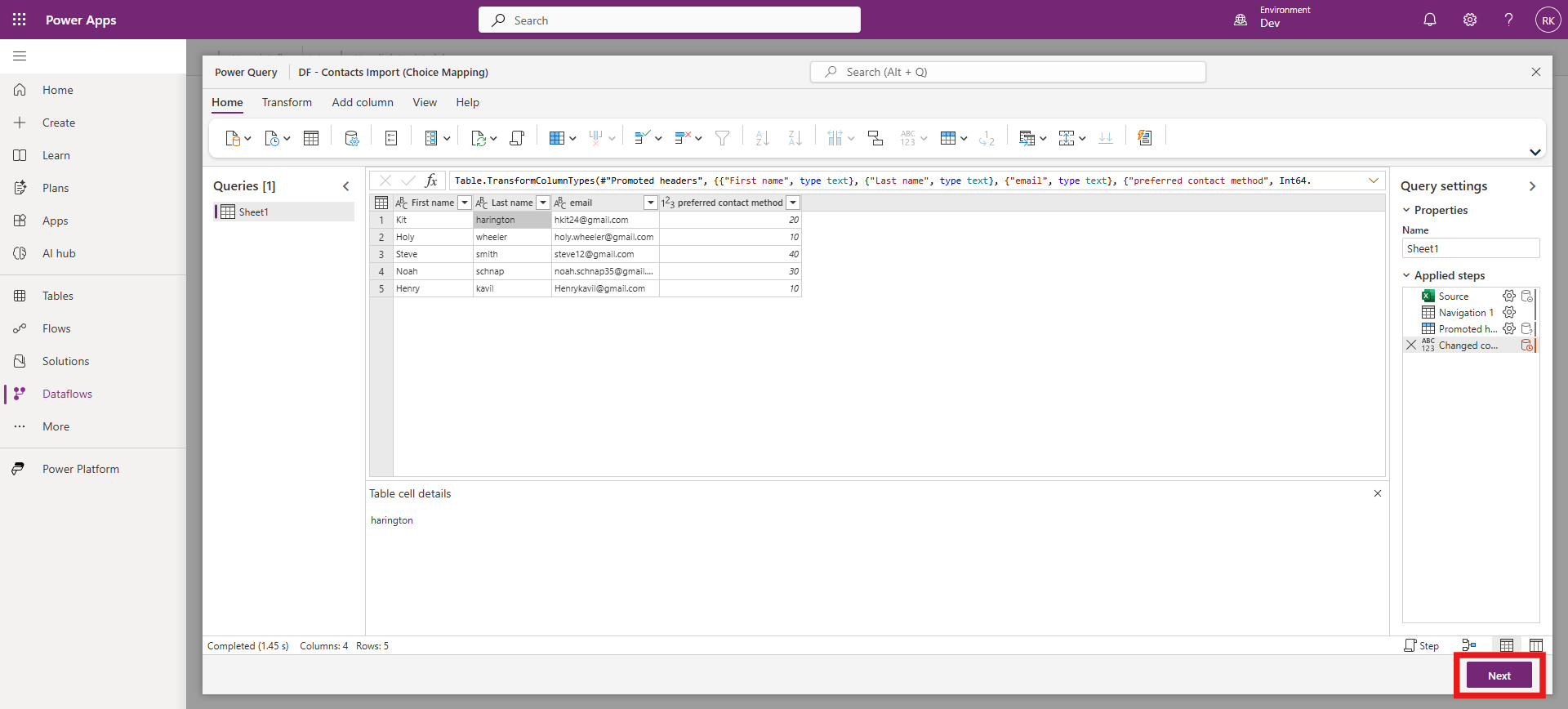Toggle diagram view in the status bar
The height and width of the screenshot is (709, 1568).
click(1468, 645)
